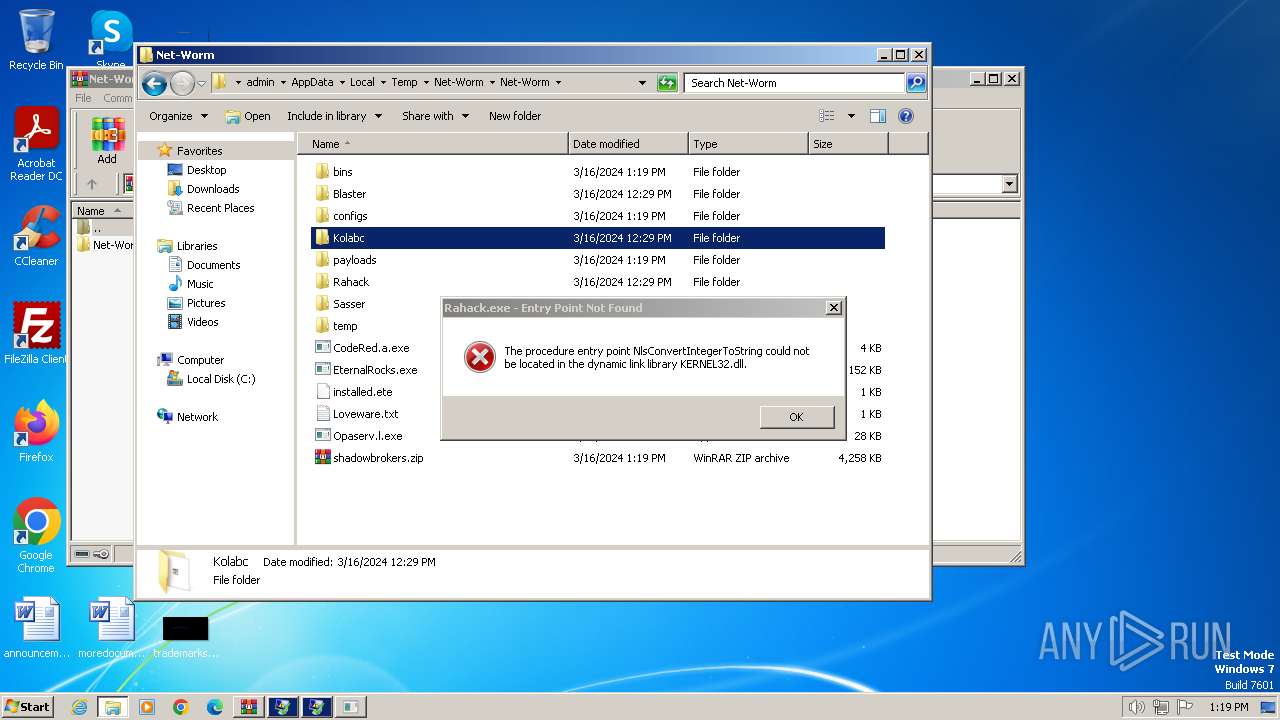Select the temp folder
Image resolution: width=1280 pixels, height=720 pixels.
tap(345, 326)
